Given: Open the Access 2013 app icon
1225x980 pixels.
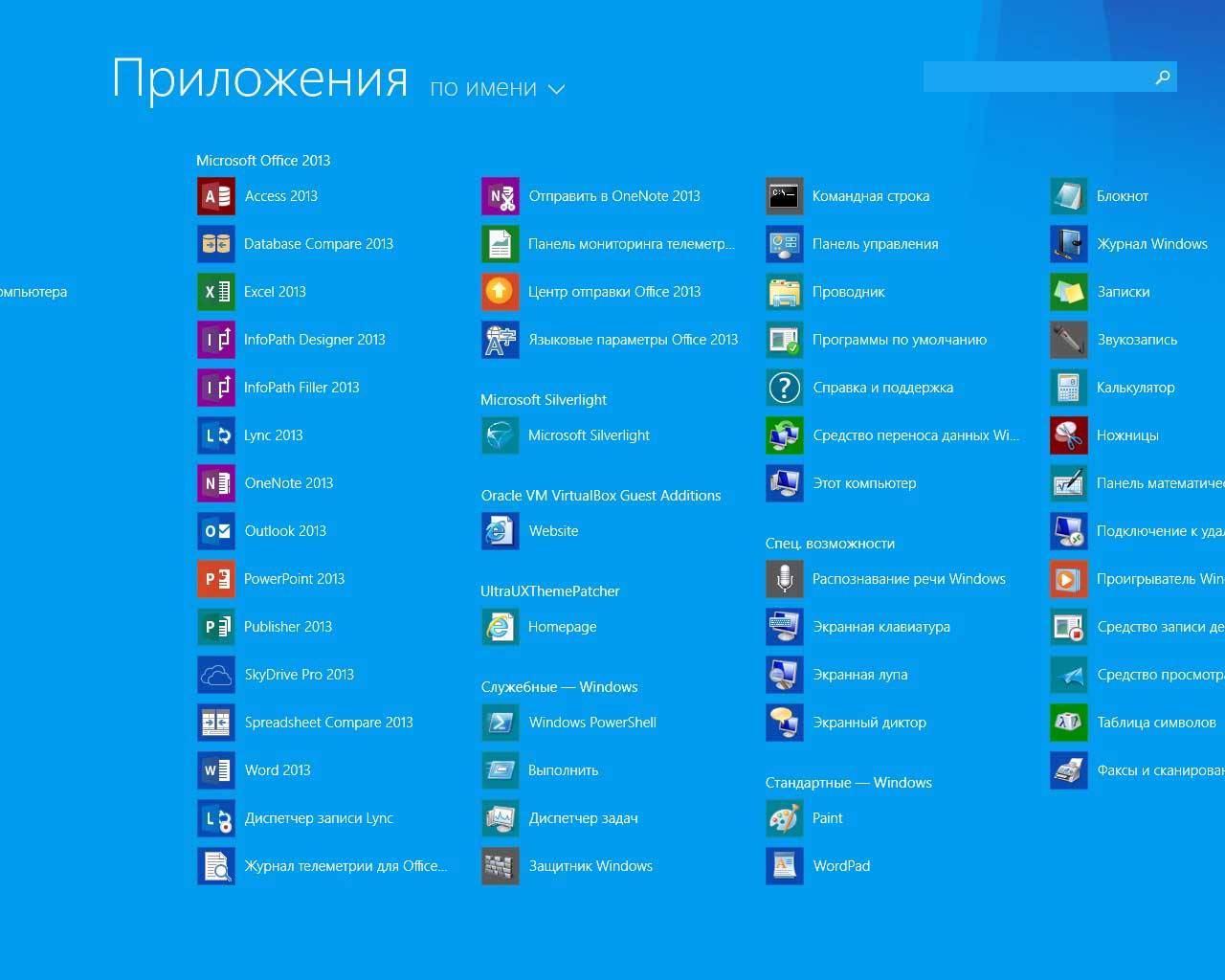Looking at the screenshot, I should point(216,196).
